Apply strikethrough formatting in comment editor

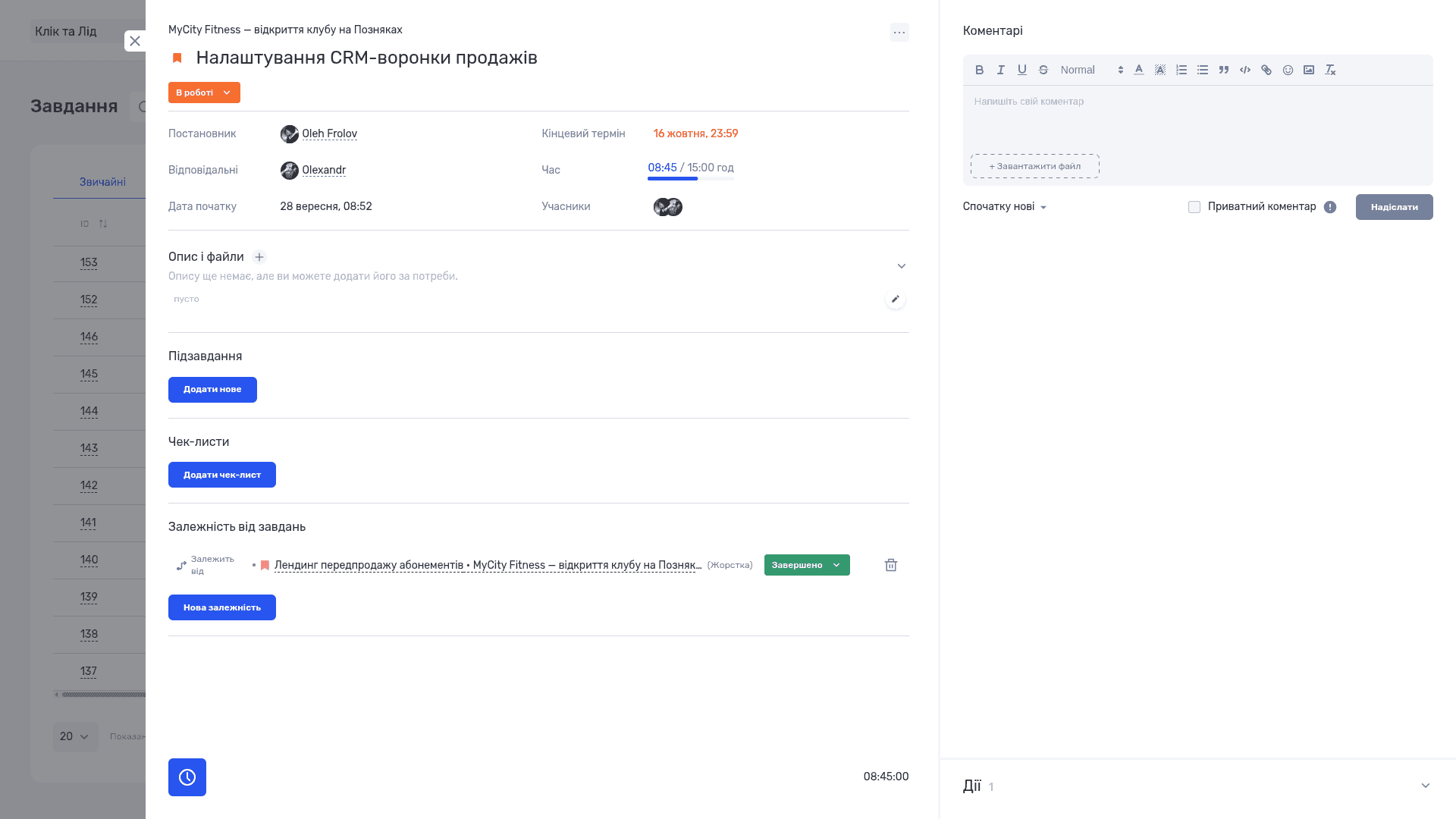tap(1043, 70)
